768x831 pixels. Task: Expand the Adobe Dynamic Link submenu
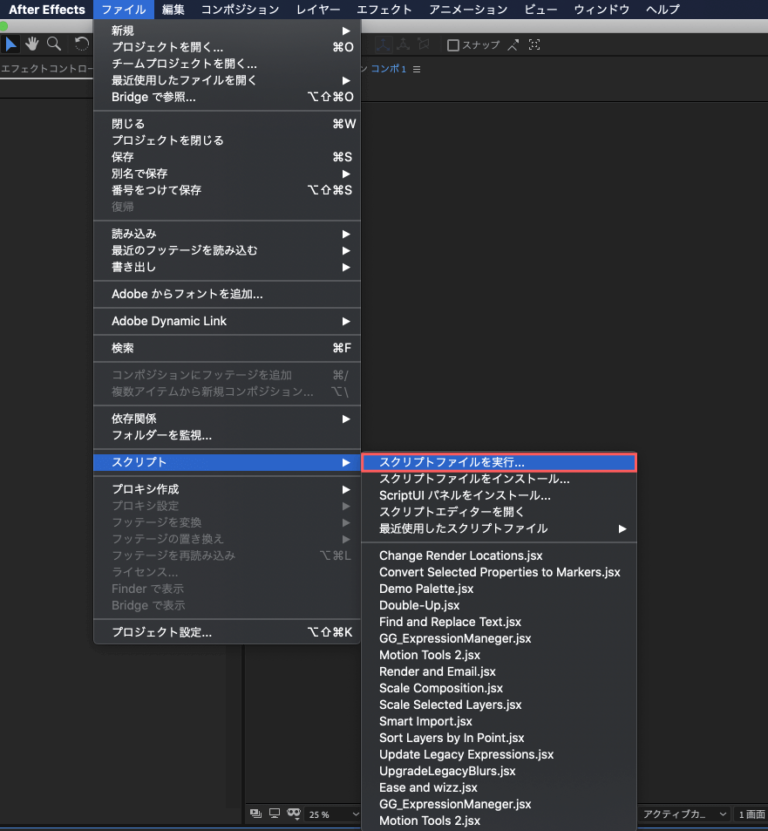(x=227, y=321)
